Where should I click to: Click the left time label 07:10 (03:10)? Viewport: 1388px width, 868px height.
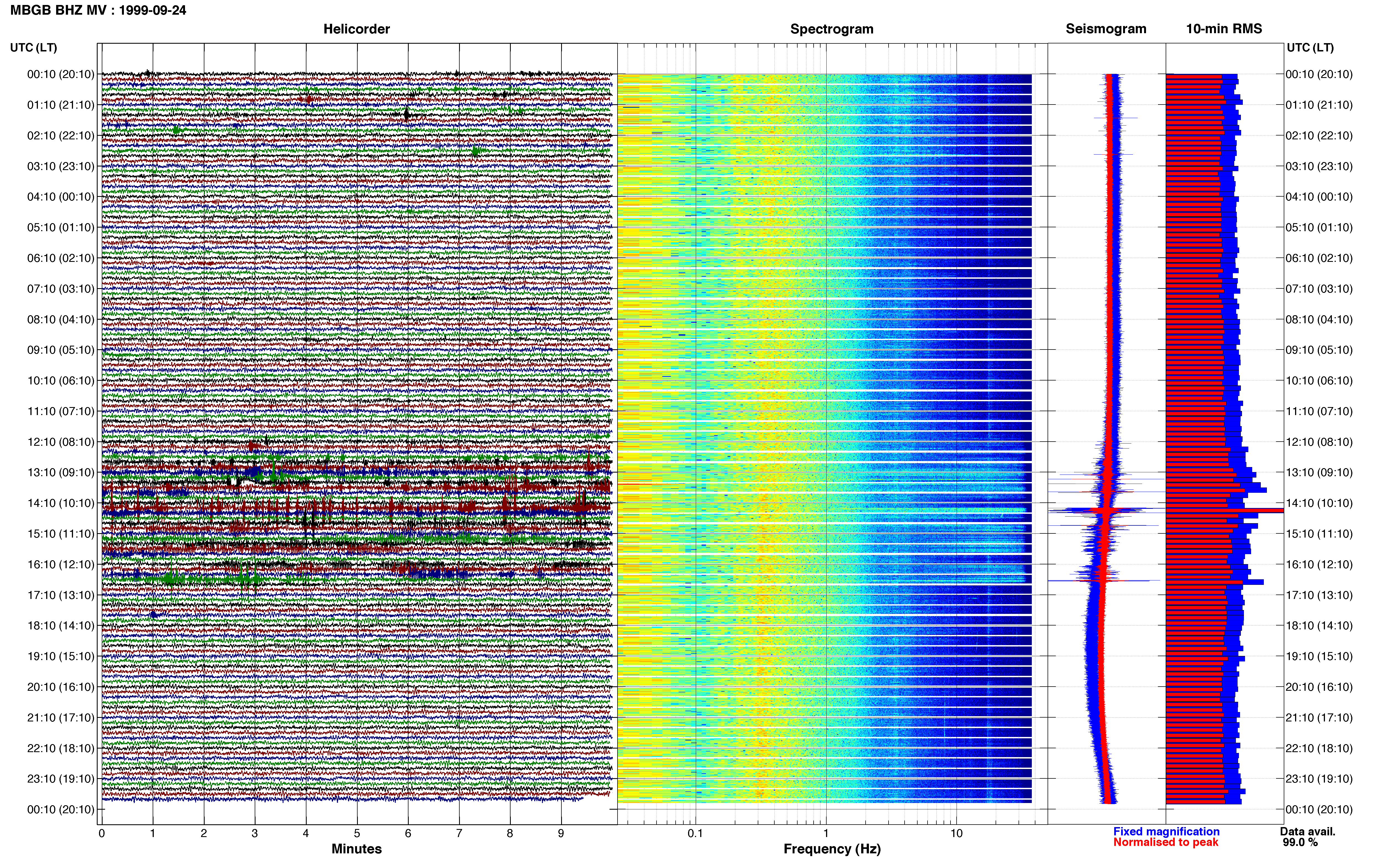point(61,289)
